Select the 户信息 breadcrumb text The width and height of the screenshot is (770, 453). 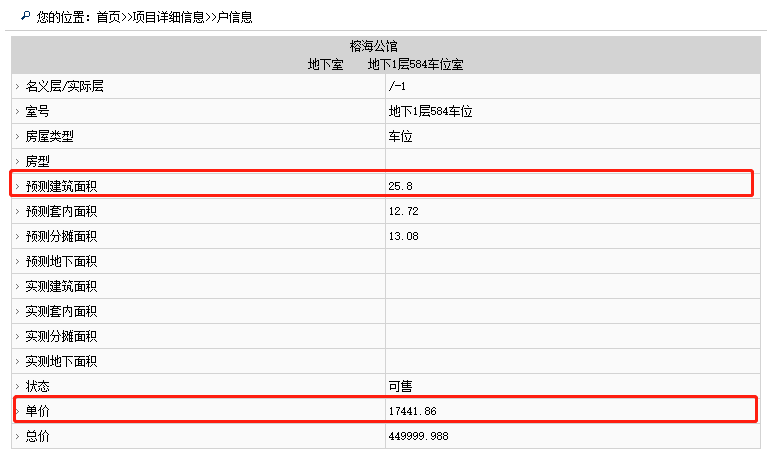(x=234, y=17)
